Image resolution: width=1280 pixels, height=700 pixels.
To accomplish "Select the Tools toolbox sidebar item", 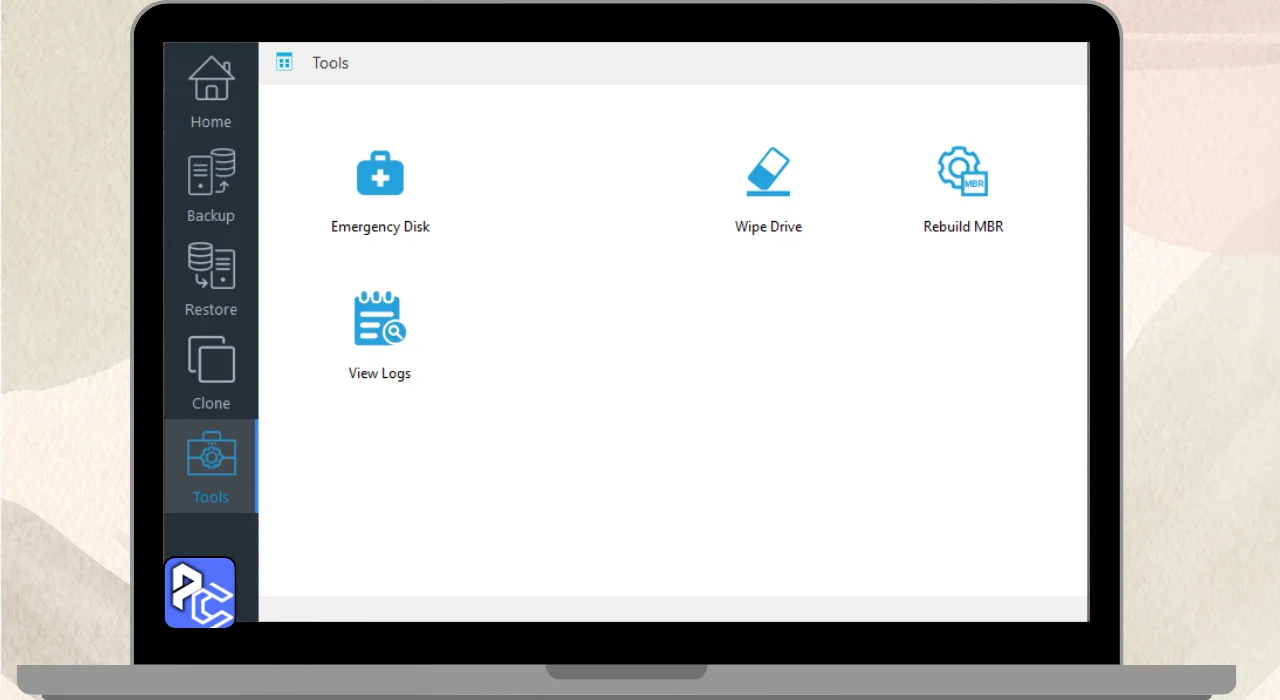I will click(x=211, y=467).
